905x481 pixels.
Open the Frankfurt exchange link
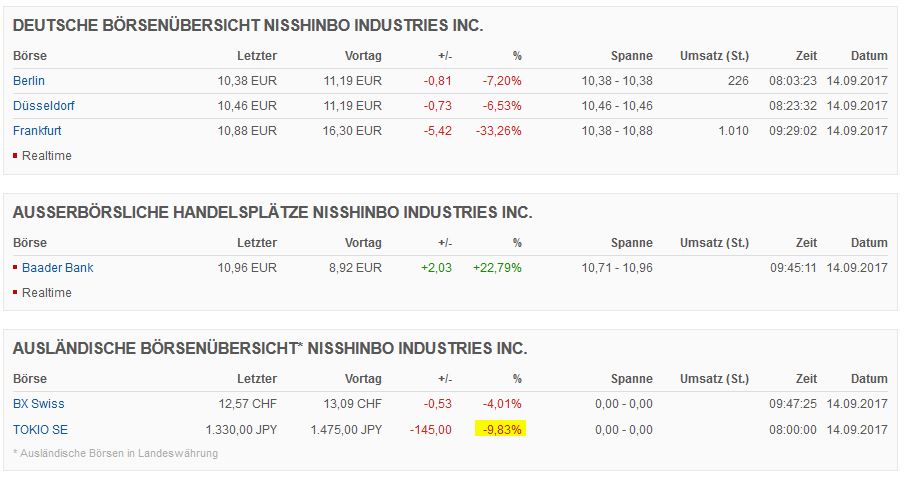coord(38,131)
